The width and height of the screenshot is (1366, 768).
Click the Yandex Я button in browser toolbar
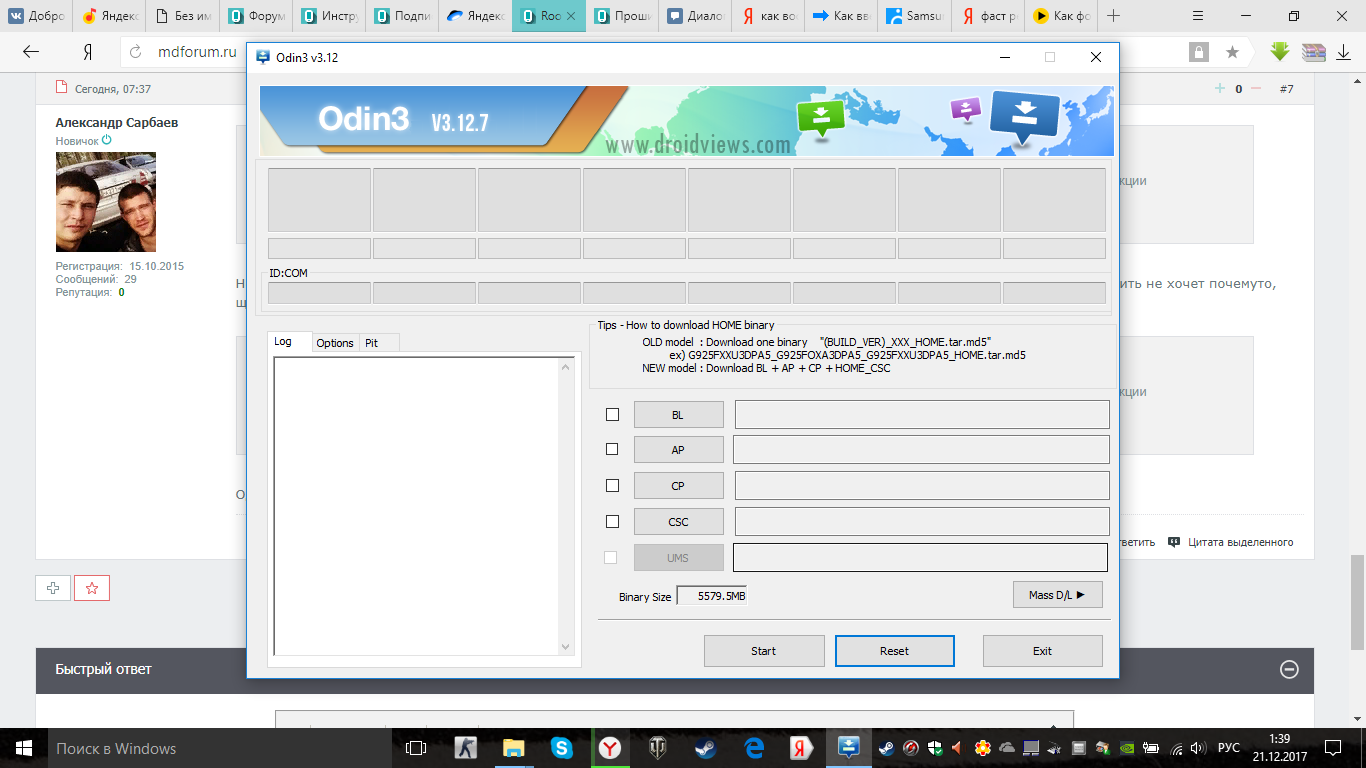point(88,52)
